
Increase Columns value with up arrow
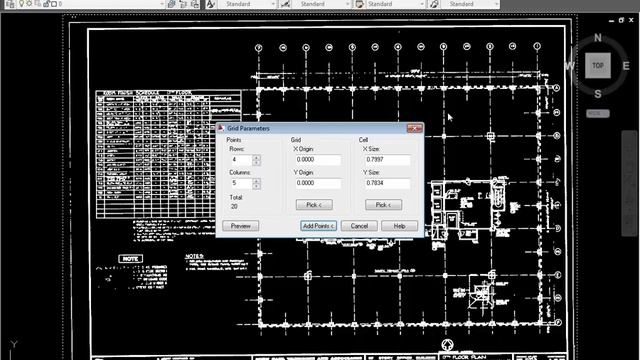(x=256, y=181)
